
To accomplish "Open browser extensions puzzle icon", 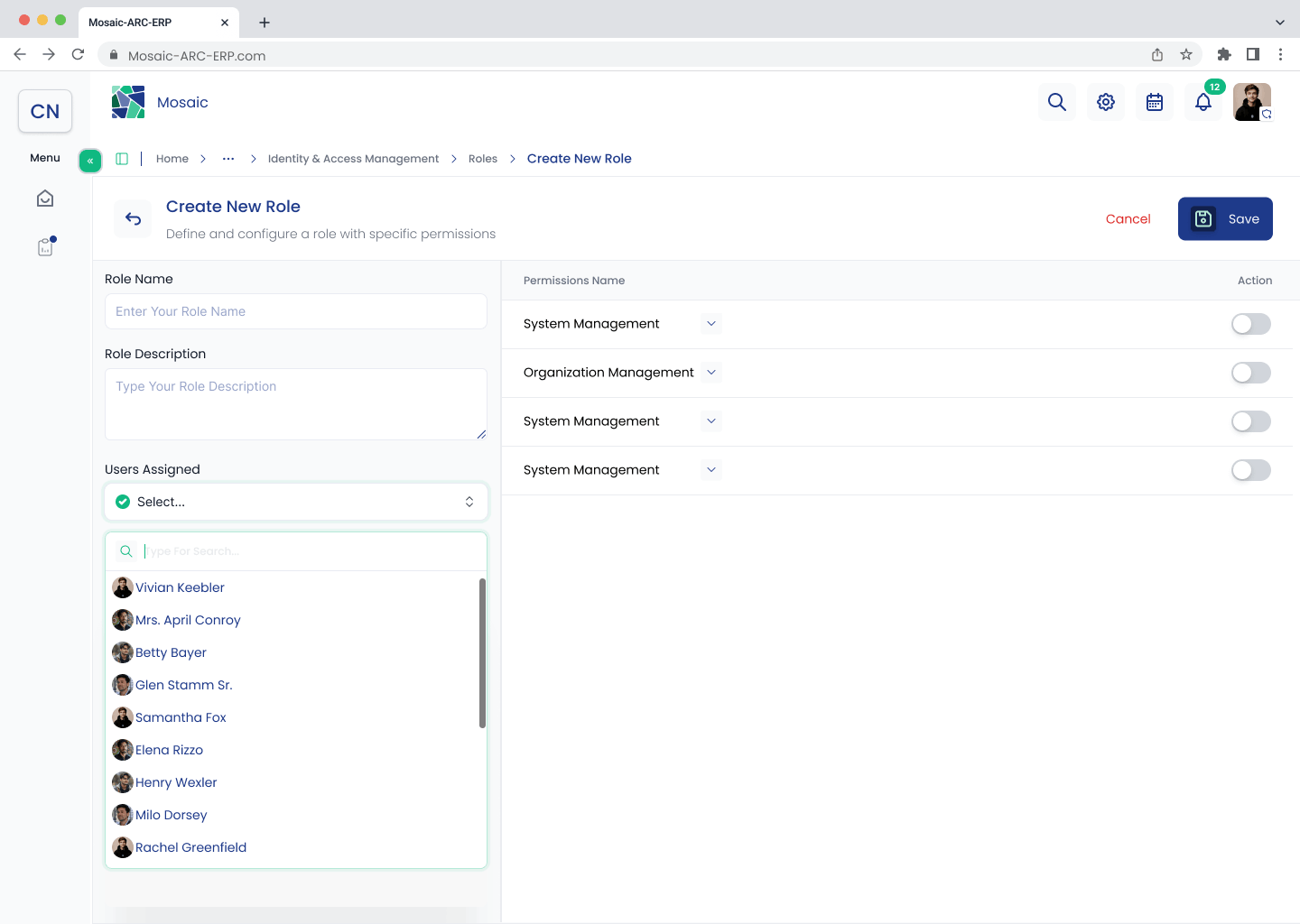I will click(x=1224, y=55).
